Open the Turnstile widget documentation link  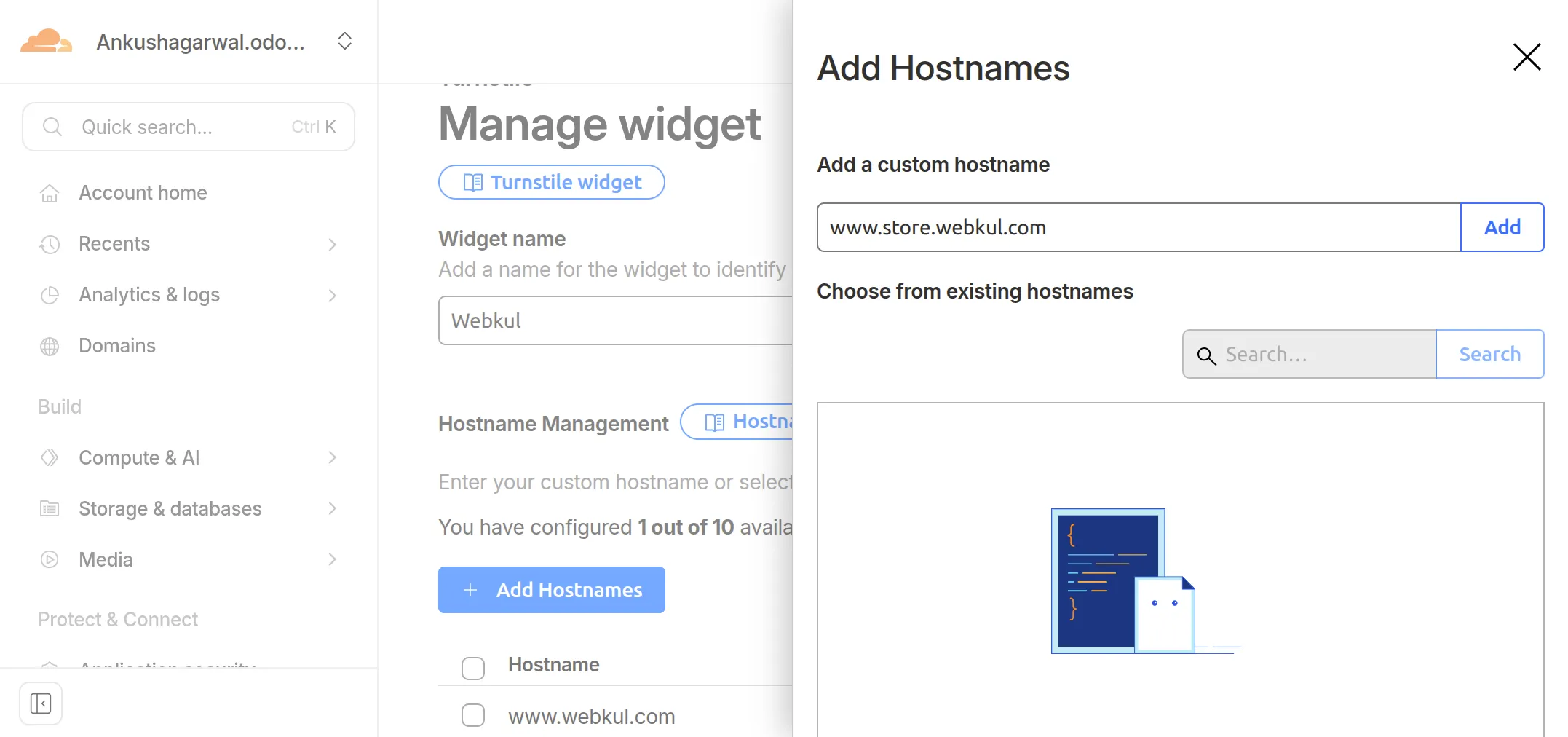click(x=552, y=182)
